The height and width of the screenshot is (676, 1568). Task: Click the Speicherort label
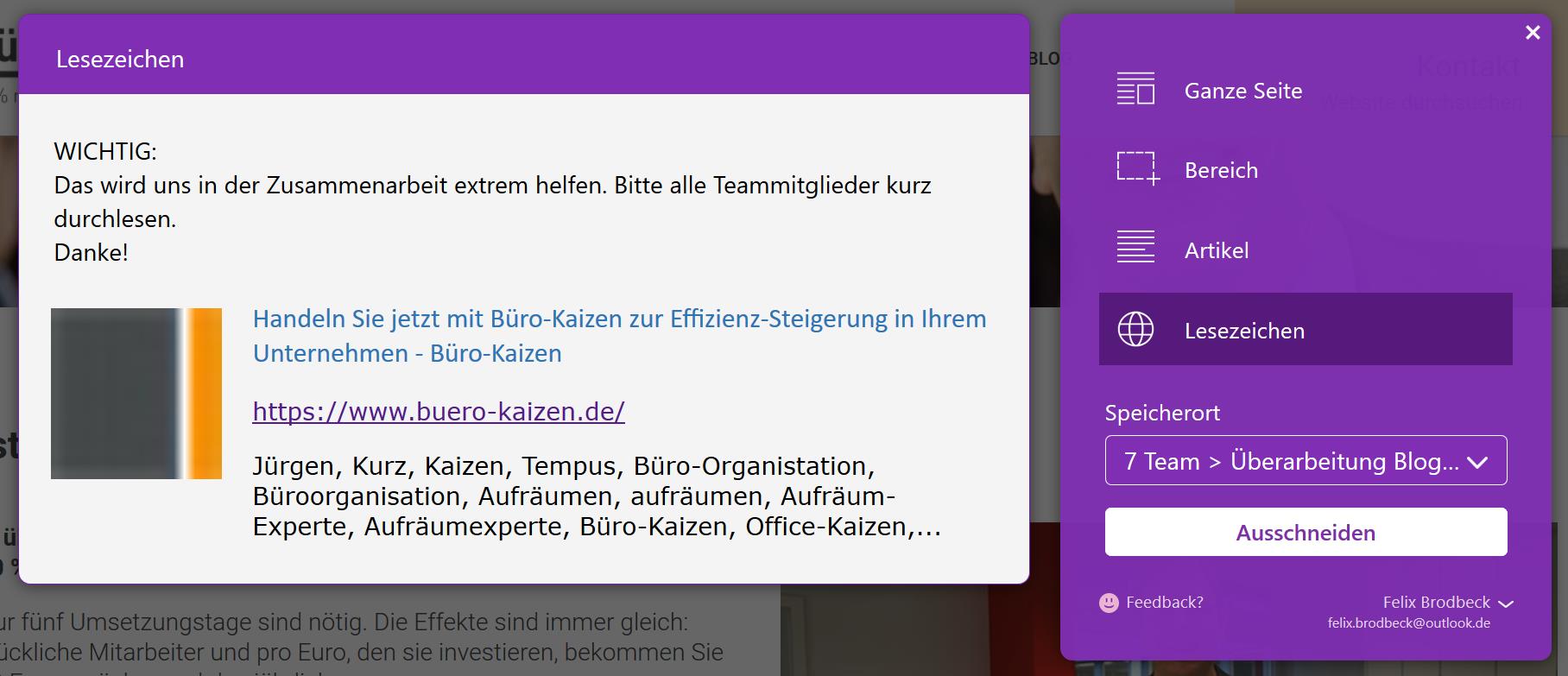coord(1162,413)
